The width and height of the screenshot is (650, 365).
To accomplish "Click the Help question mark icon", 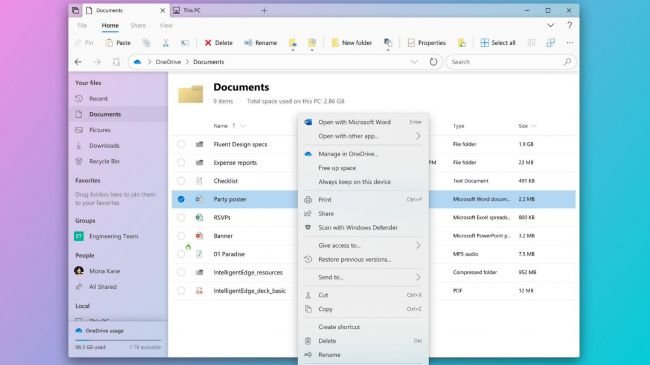I will (570, 25).
